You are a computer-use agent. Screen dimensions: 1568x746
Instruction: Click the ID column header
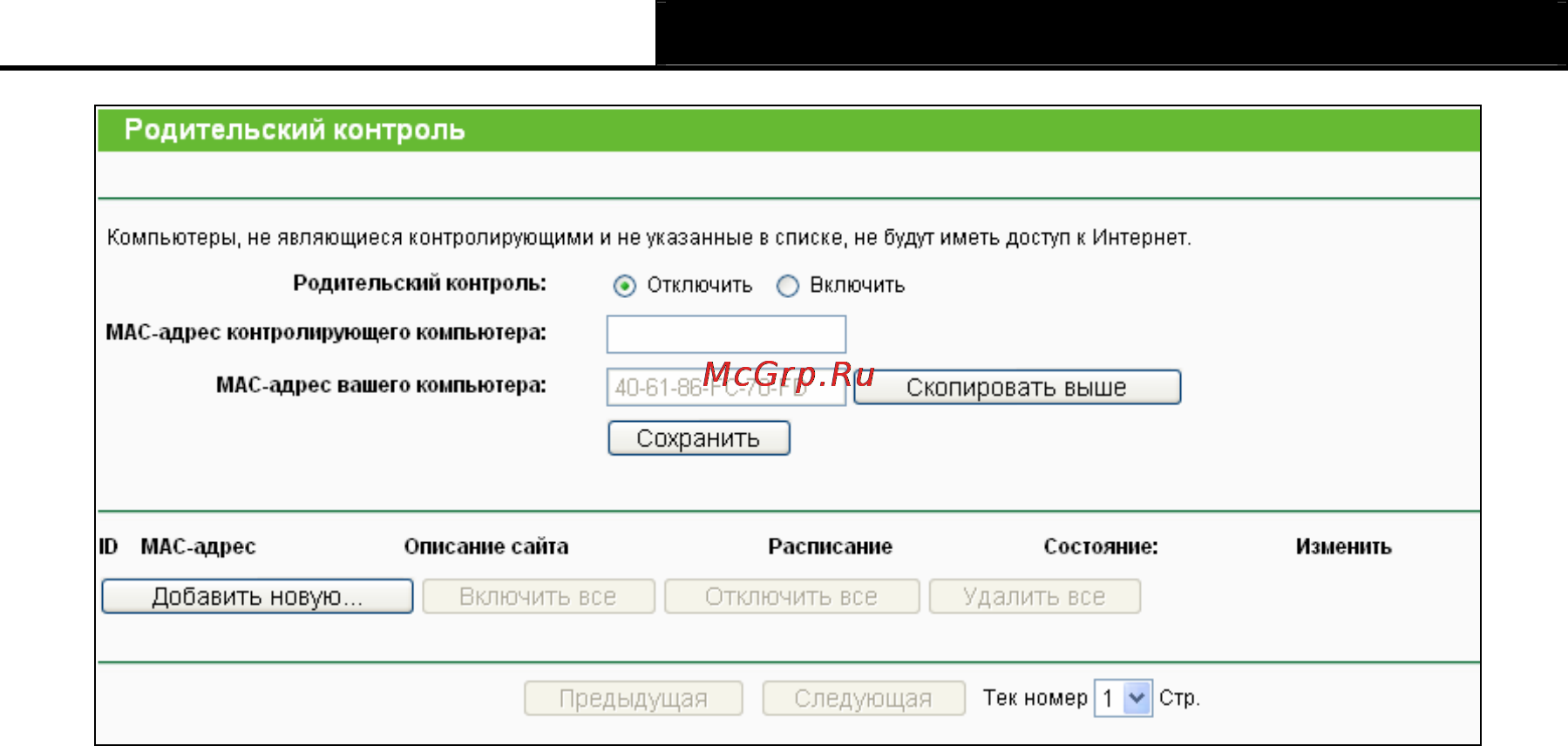[108, 546]
